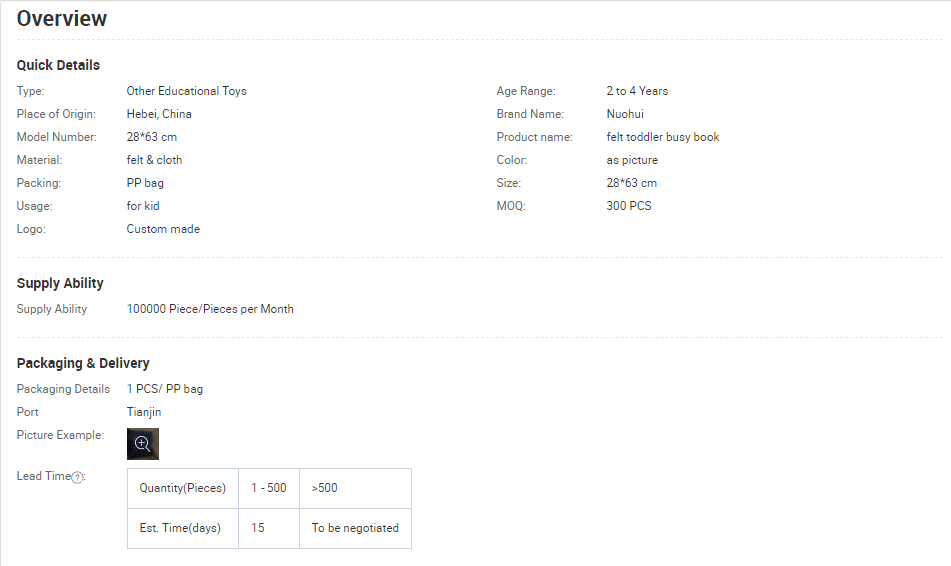951x566 pixels.
Task: Click the Overview heading
Action: tap(62, 19)
